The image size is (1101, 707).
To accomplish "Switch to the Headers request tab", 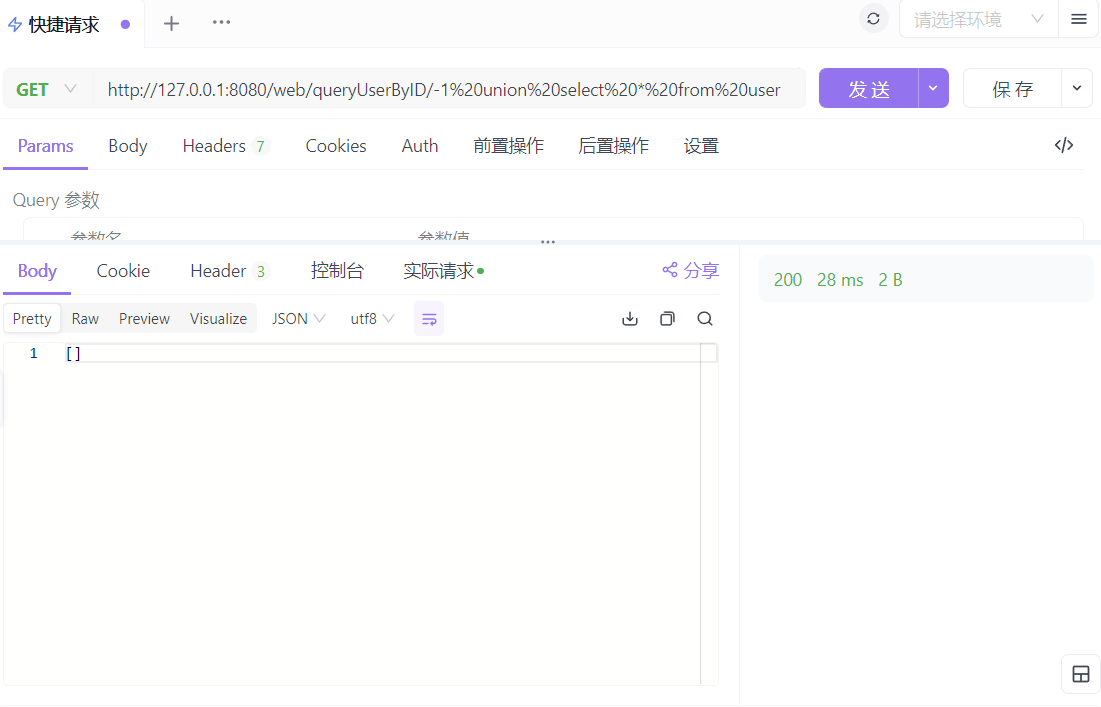I will (x=223, y=146).
